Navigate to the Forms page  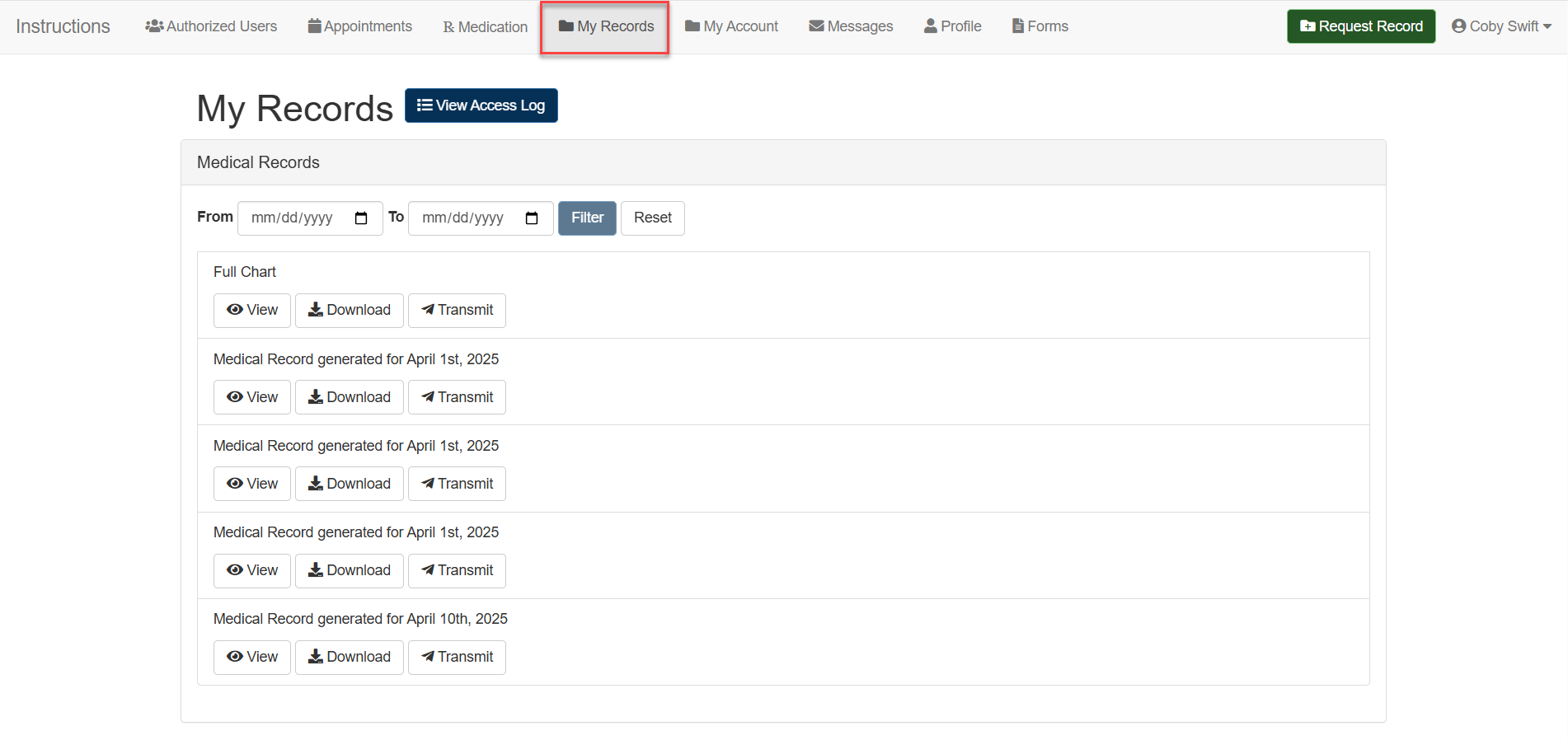[1040, 26]
